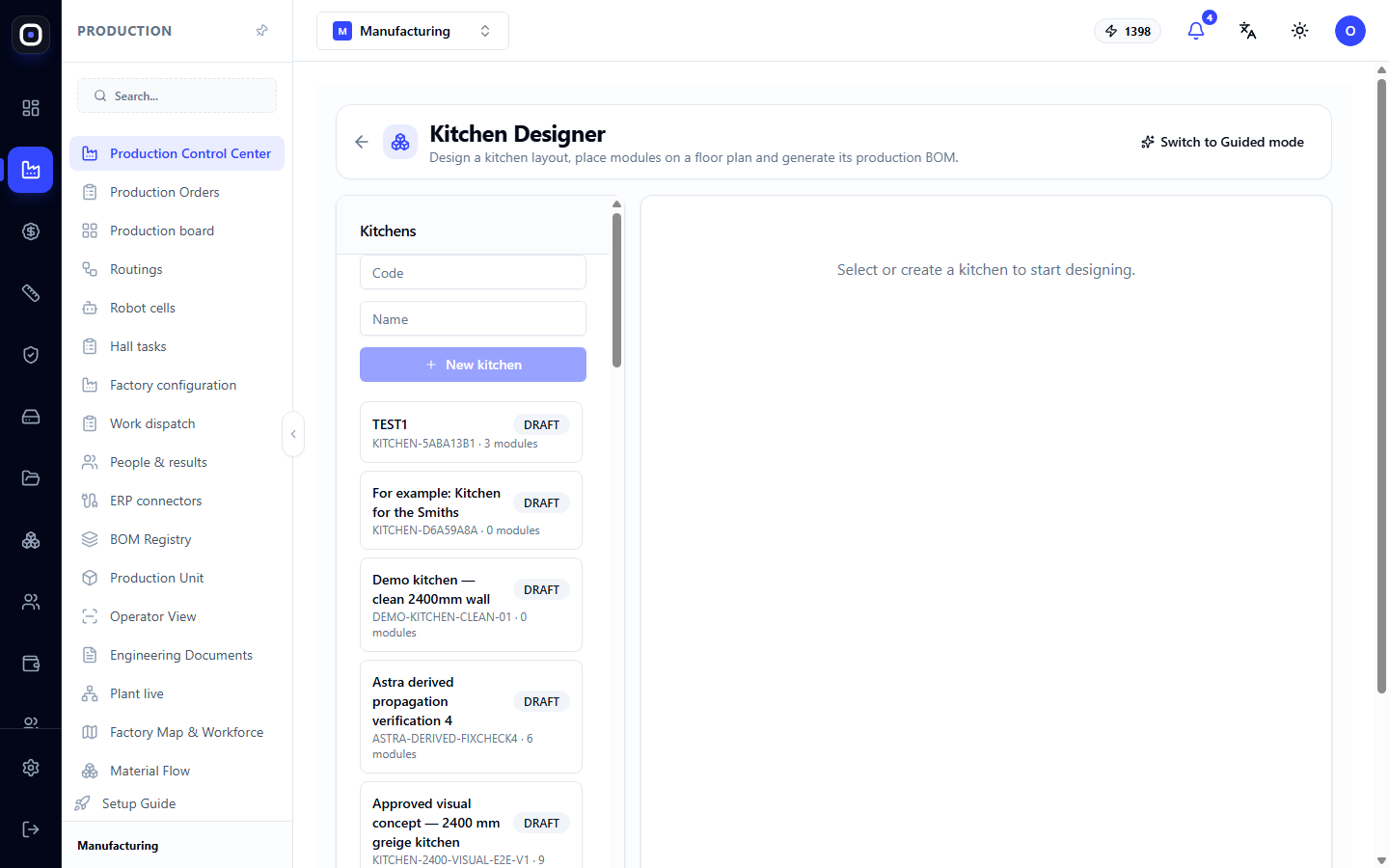Image resolution: width=1389 pixels, height=868 pixels.
Task: Focus the kitchen Code input
Action: click(x=473, y=273)
